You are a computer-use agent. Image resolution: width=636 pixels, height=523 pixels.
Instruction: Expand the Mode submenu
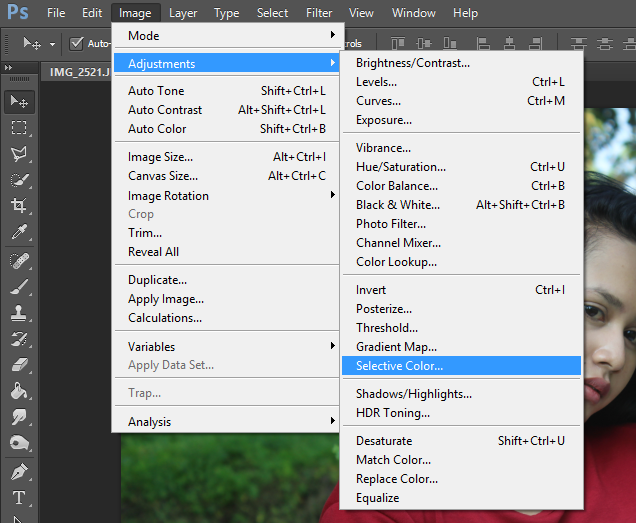tap(228, 35)
